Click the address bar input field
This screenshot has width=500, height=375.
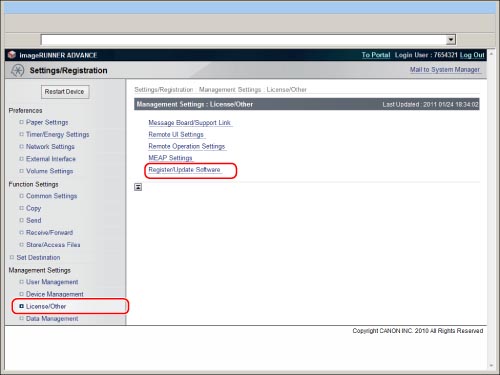(244, 40)
